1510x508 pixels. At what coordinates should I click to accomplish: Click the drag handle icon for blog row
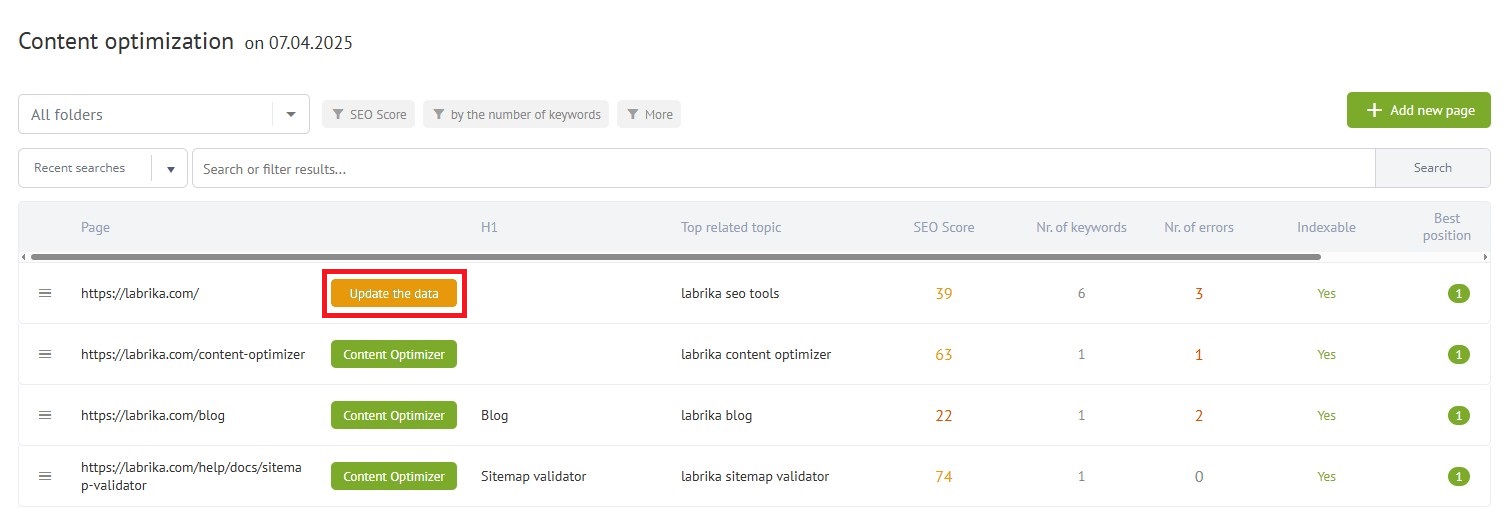coord(45,416)
